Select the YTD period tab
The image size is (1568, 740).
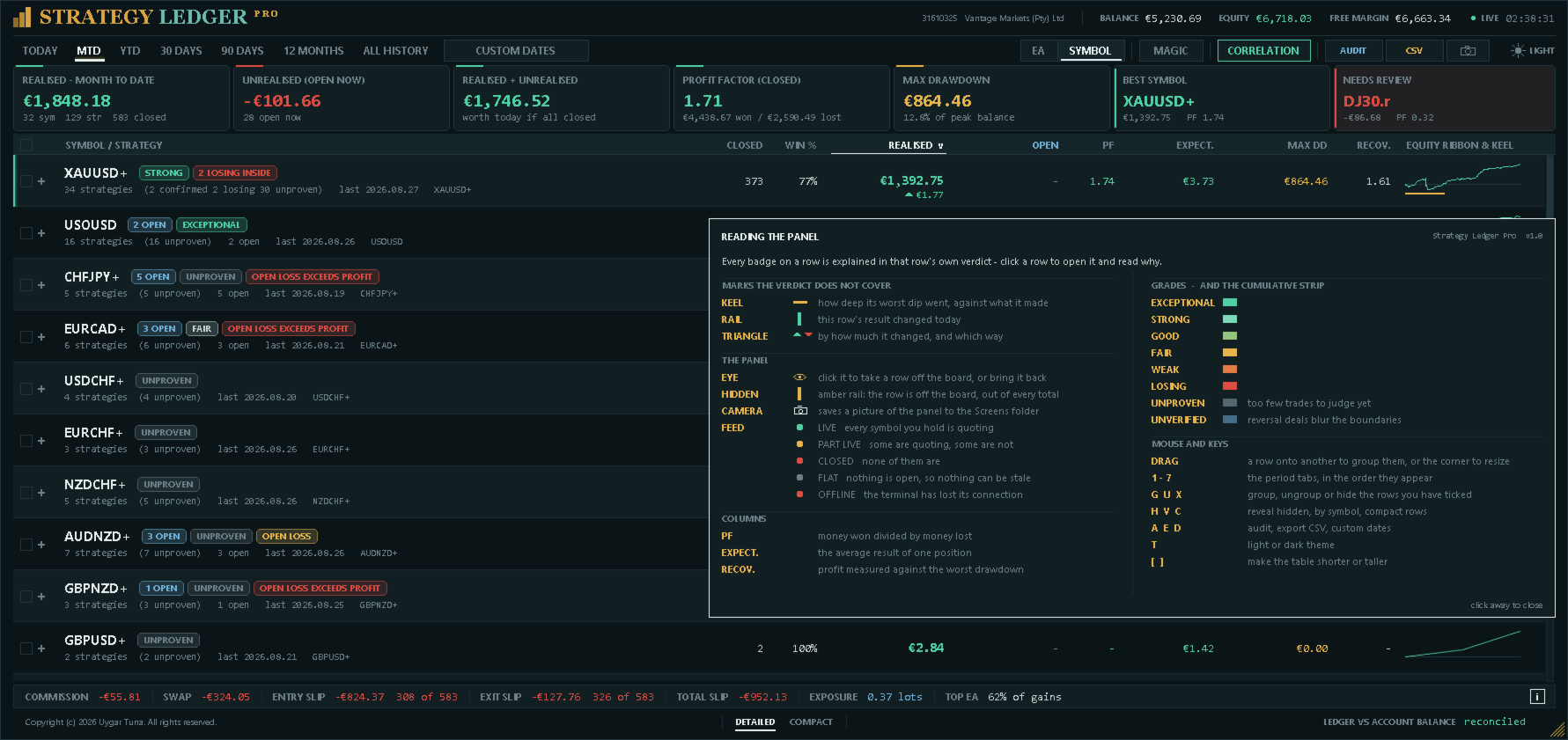point(130,51)
